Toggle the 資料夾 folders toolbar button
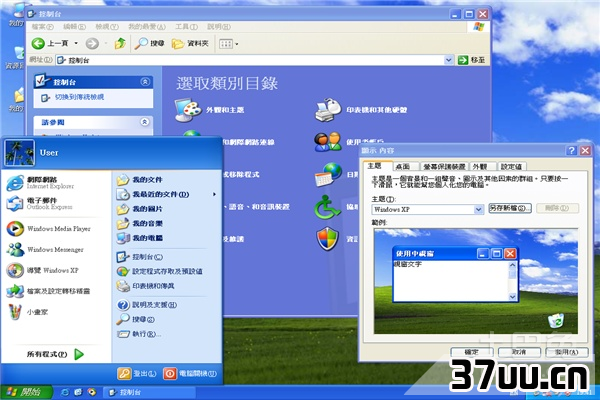600x400 pixels. (x=190, y=43)
